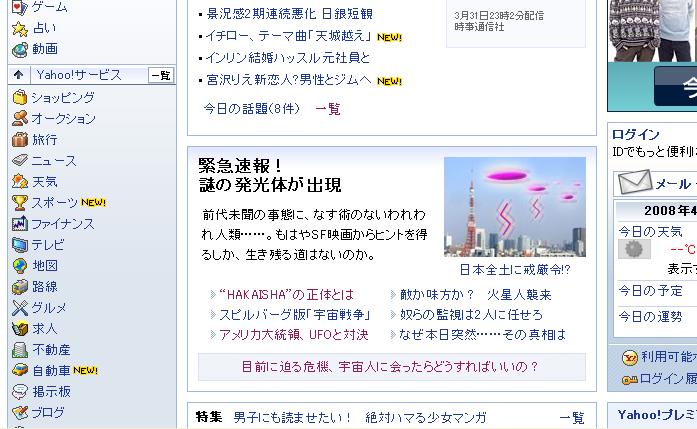Select the 今日の運勢 item

(x=650, y=317)
